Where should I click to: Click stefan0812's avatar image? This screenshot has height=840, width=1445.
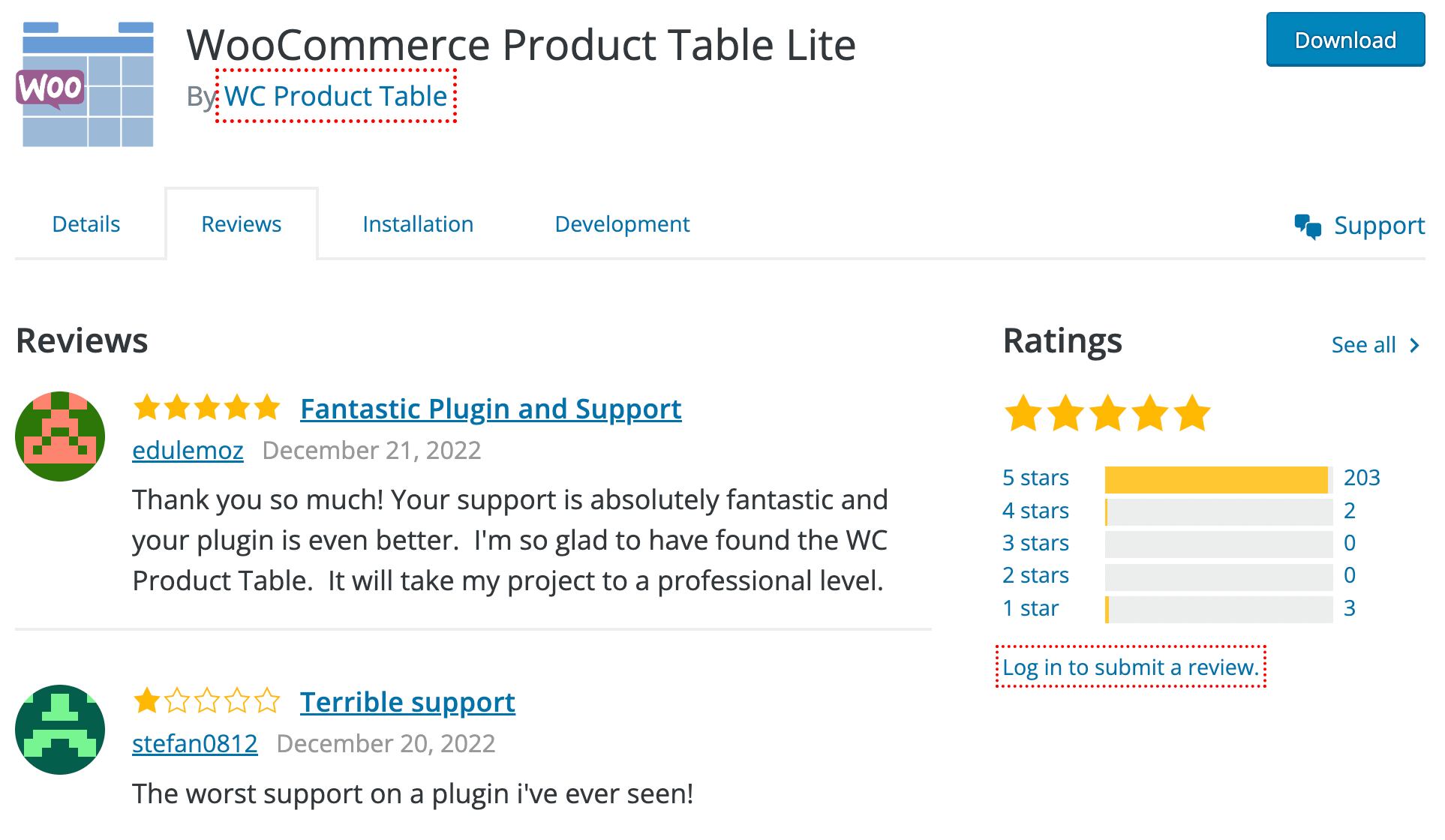tap(59, 729)
